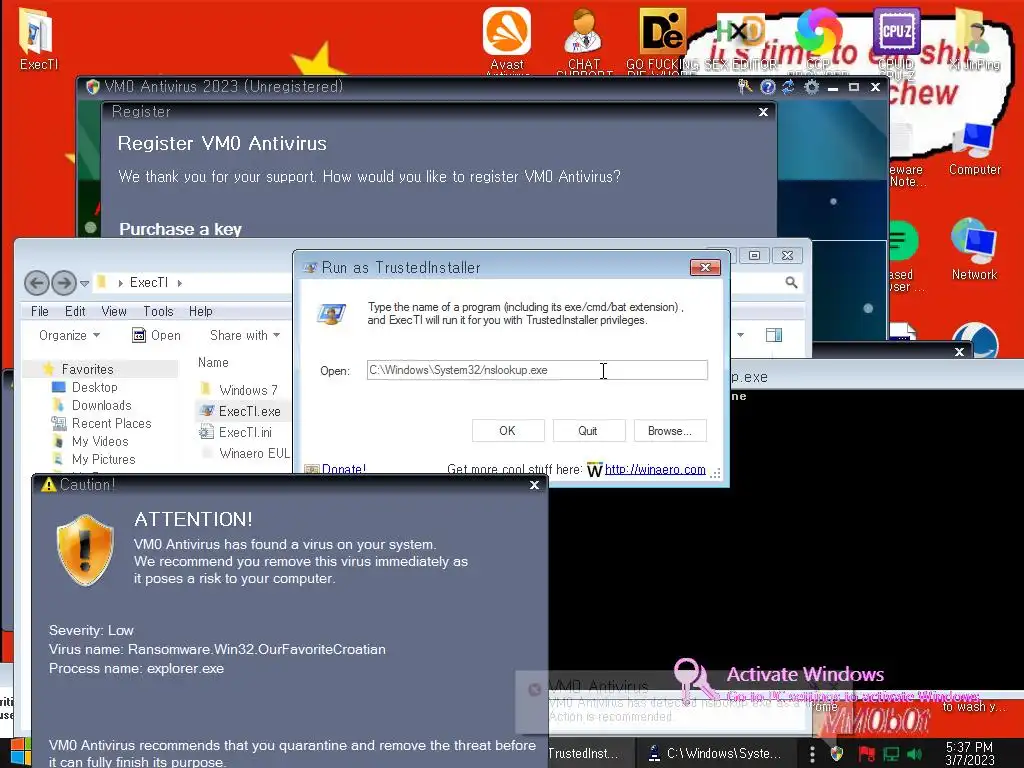Open the Network desktop icon
Screen dimensions: 1024x768
(974, 250)
